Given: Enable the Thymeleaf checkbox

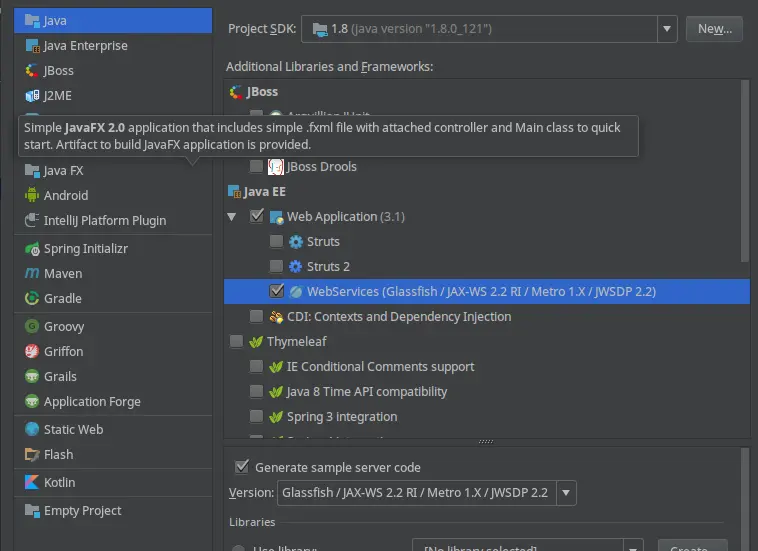Looking at the screenshot, I should (x=236, y=341).
